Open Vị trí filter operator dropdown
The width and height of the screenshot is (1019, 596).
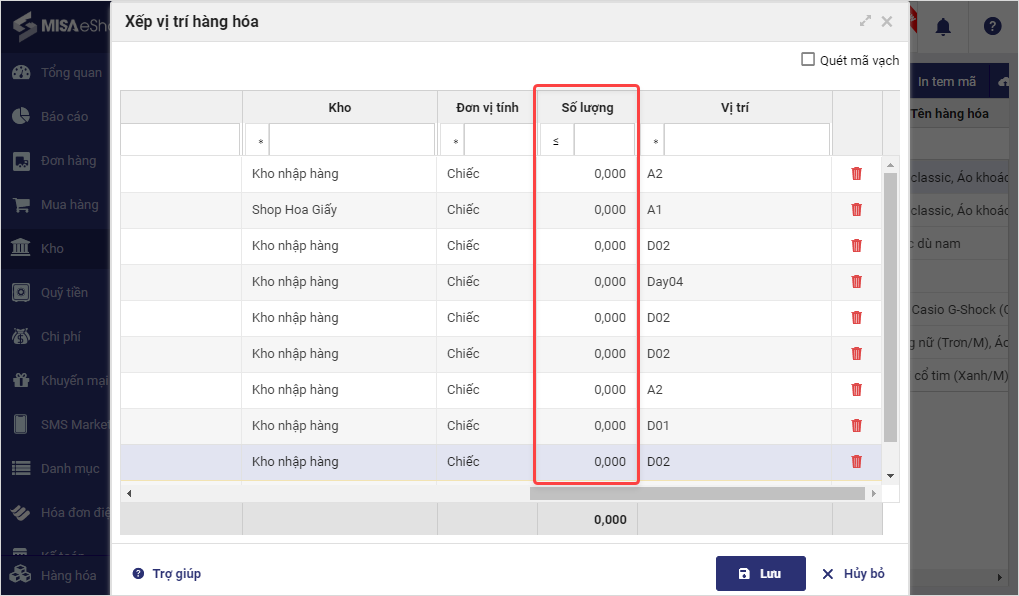click(655, 142)
